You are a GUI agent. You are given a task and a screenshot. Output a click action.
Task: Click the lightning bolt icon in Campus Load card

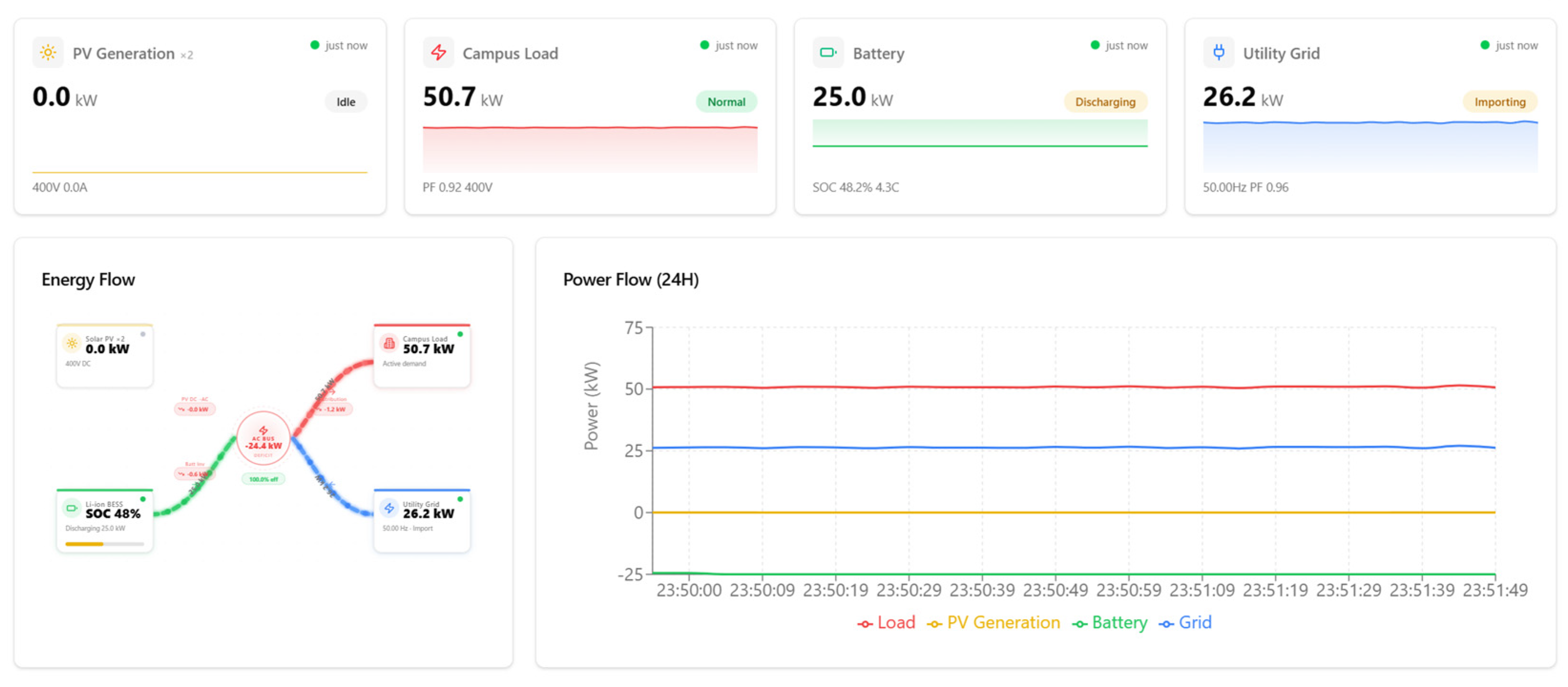438,52
